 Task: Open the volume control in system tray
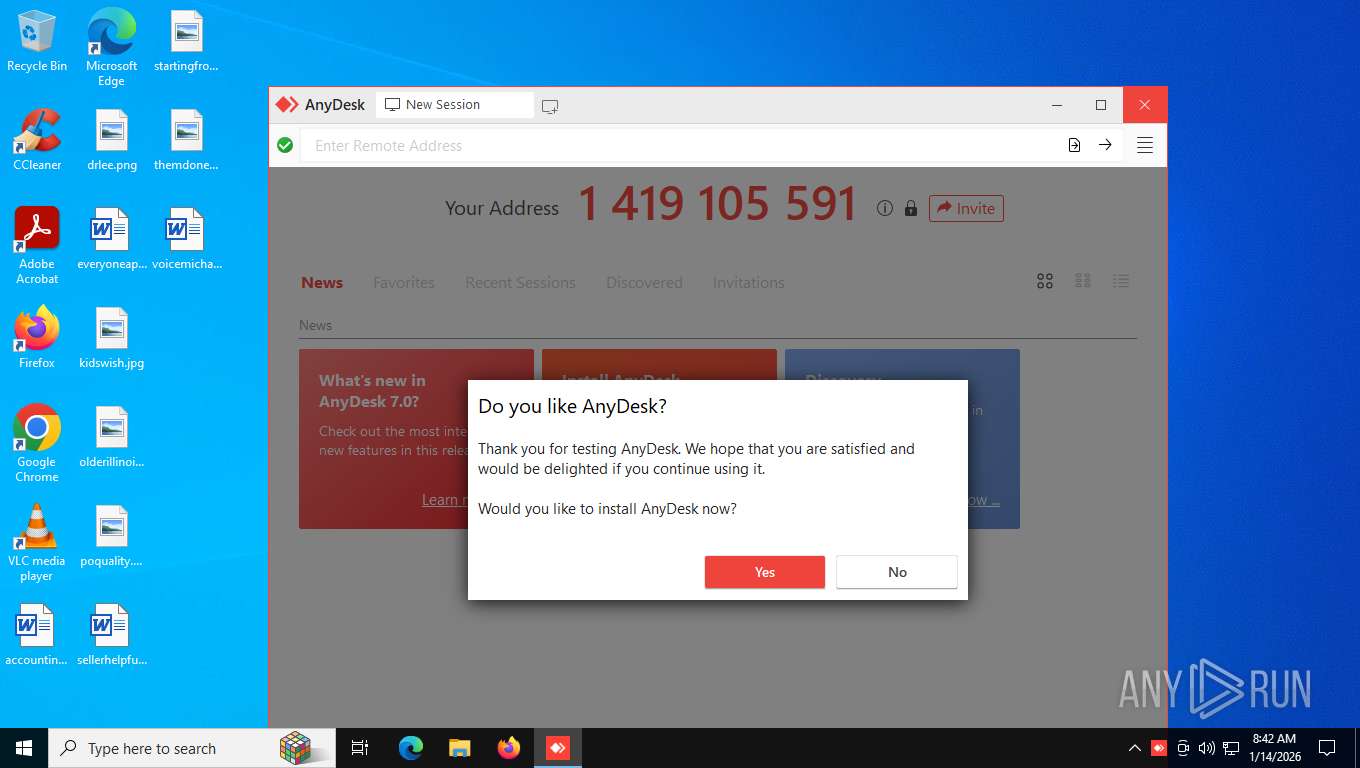(x=1207, y=748)
